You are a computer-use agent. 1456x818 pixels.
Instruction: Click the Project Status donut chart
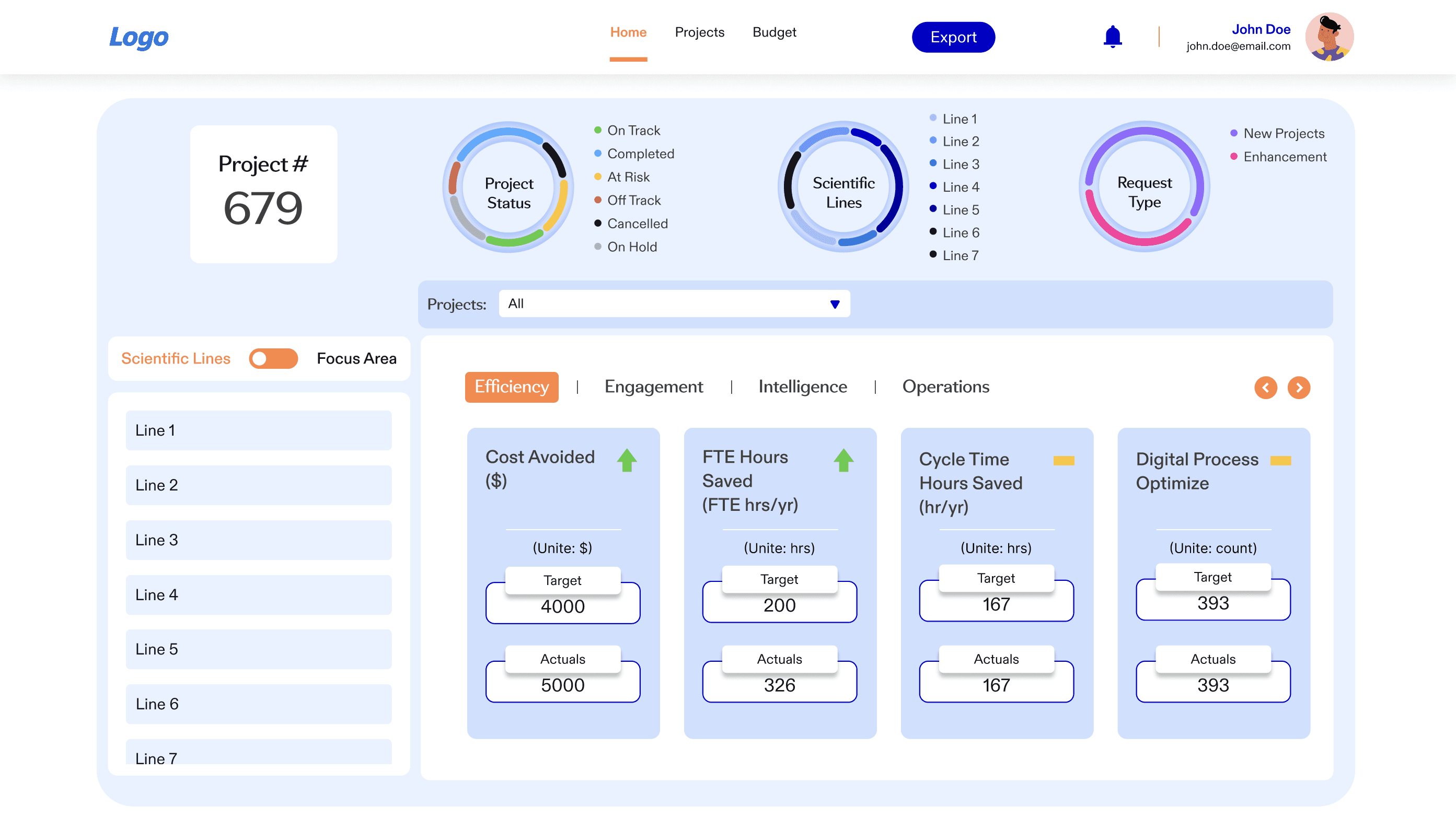(x=508, y=187)
